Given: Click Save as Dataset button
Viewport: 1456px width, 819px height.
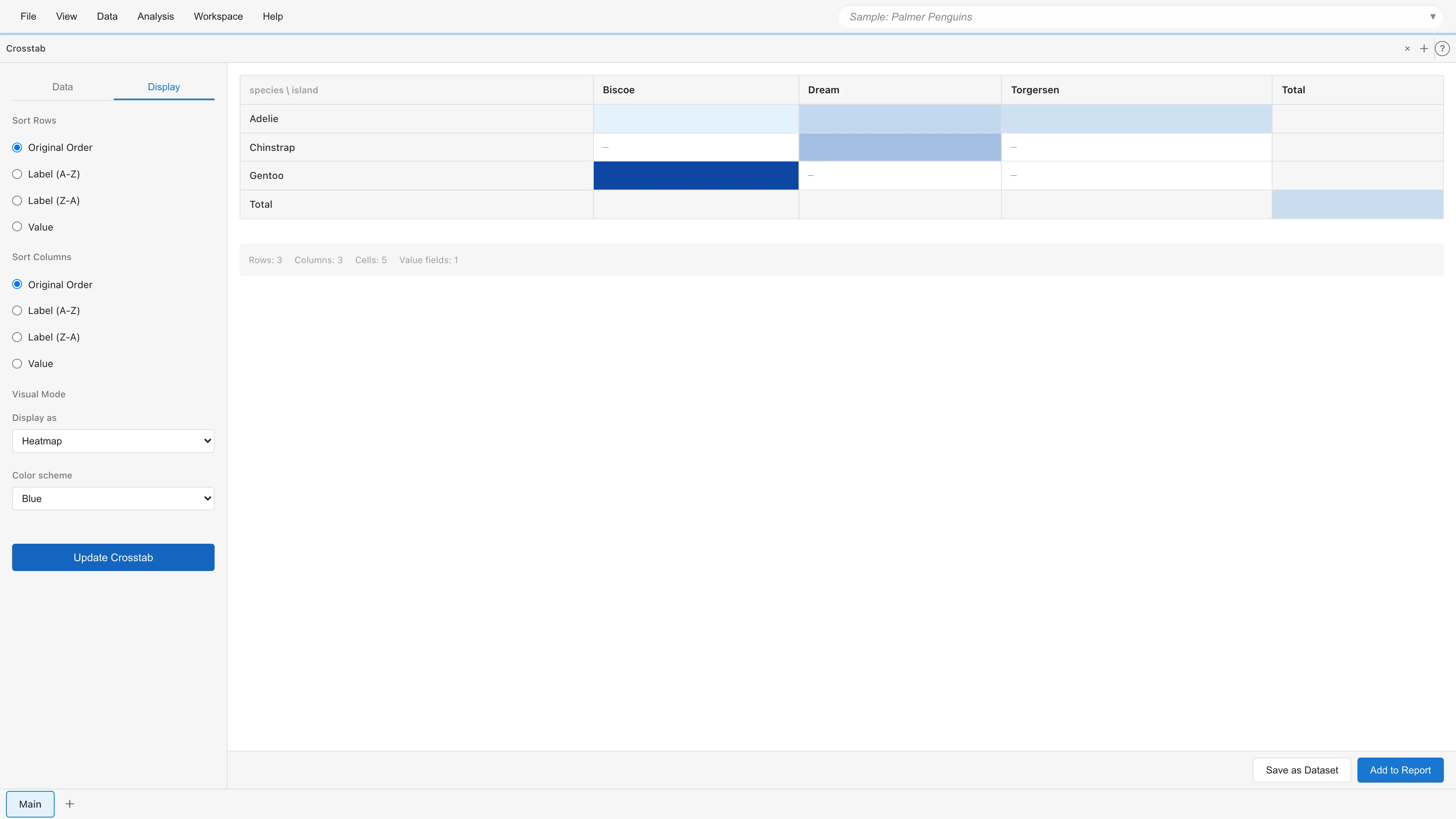Looking at the screenshot, I should [1301, 770].
